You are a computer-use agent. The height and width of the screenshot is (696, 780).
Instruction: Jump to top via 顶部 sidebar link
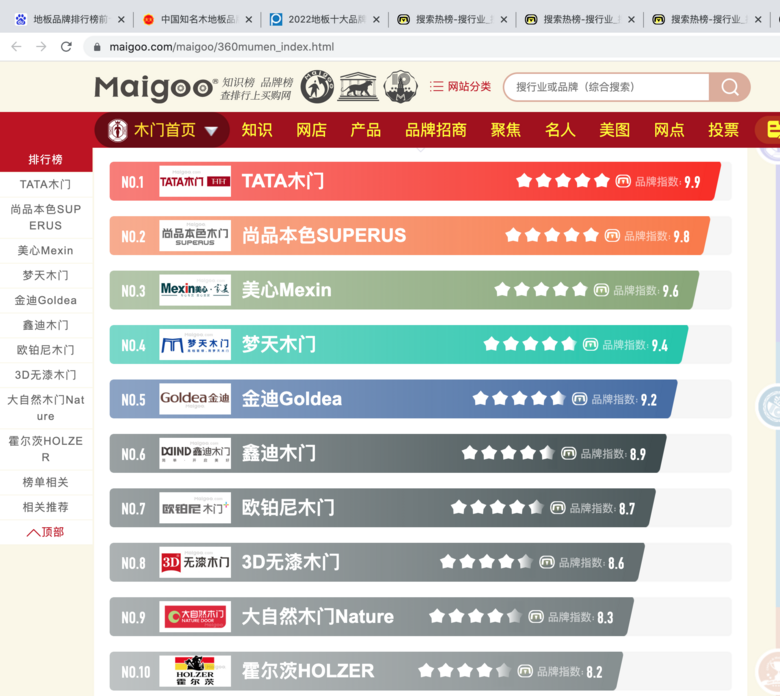[x=46, y=532]
